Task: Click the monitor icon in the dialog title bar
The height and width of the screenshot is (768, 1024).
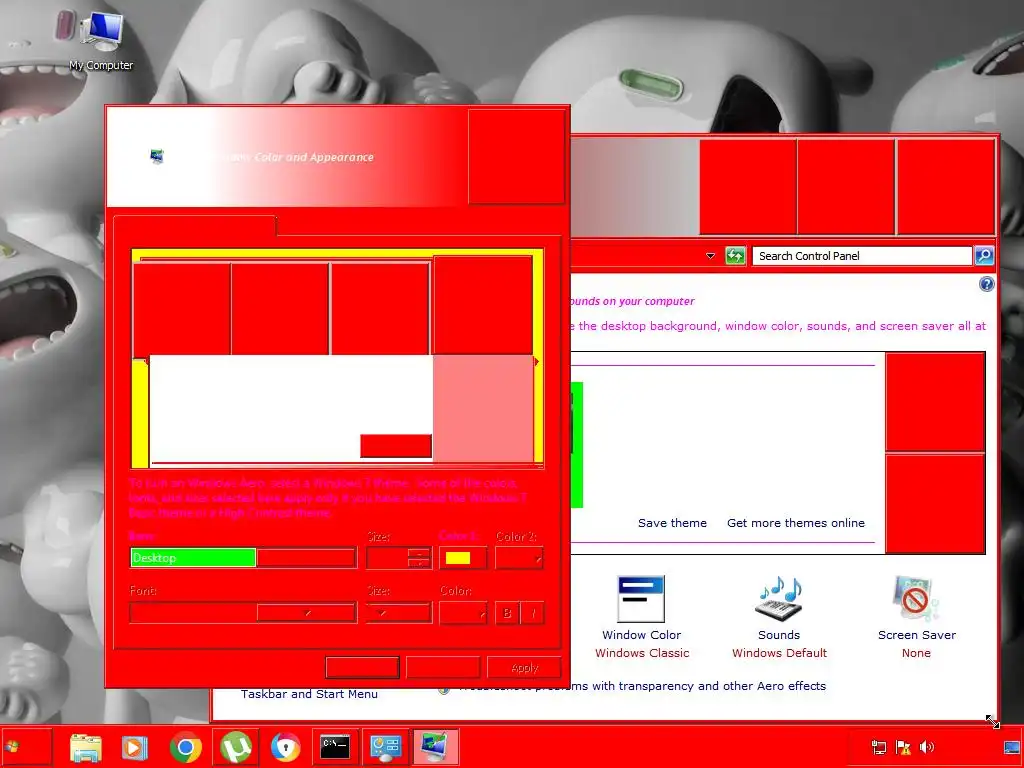Action: [x=157, y=157]
